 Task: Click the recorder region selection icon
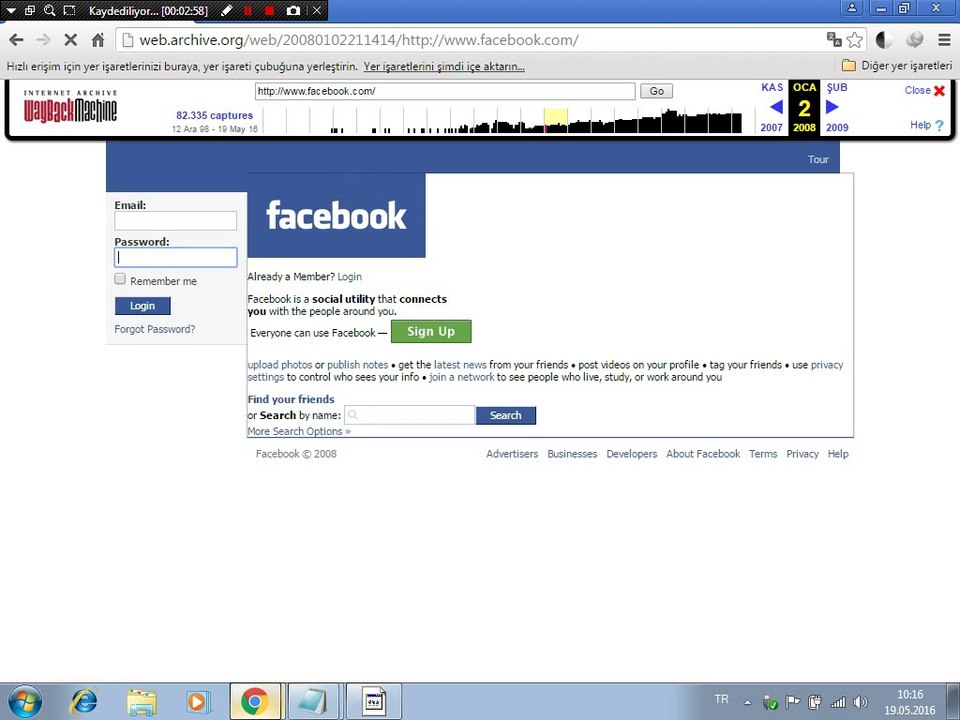pyautogui.click(x=70, y=10)
